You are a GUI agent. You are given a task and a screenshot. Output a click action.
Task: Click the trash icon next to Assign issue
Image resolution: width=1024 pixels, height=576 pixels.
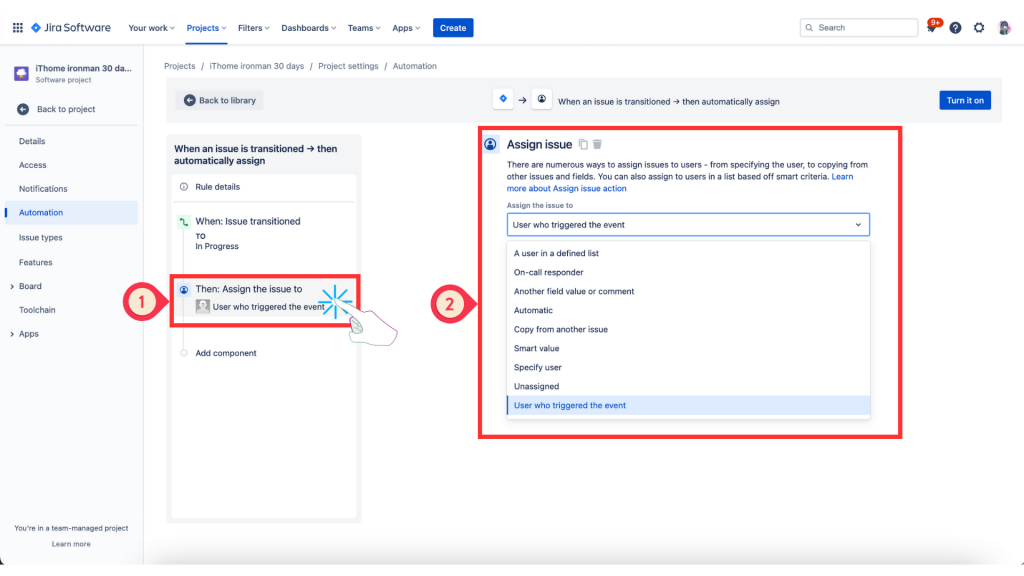(597, 144)
